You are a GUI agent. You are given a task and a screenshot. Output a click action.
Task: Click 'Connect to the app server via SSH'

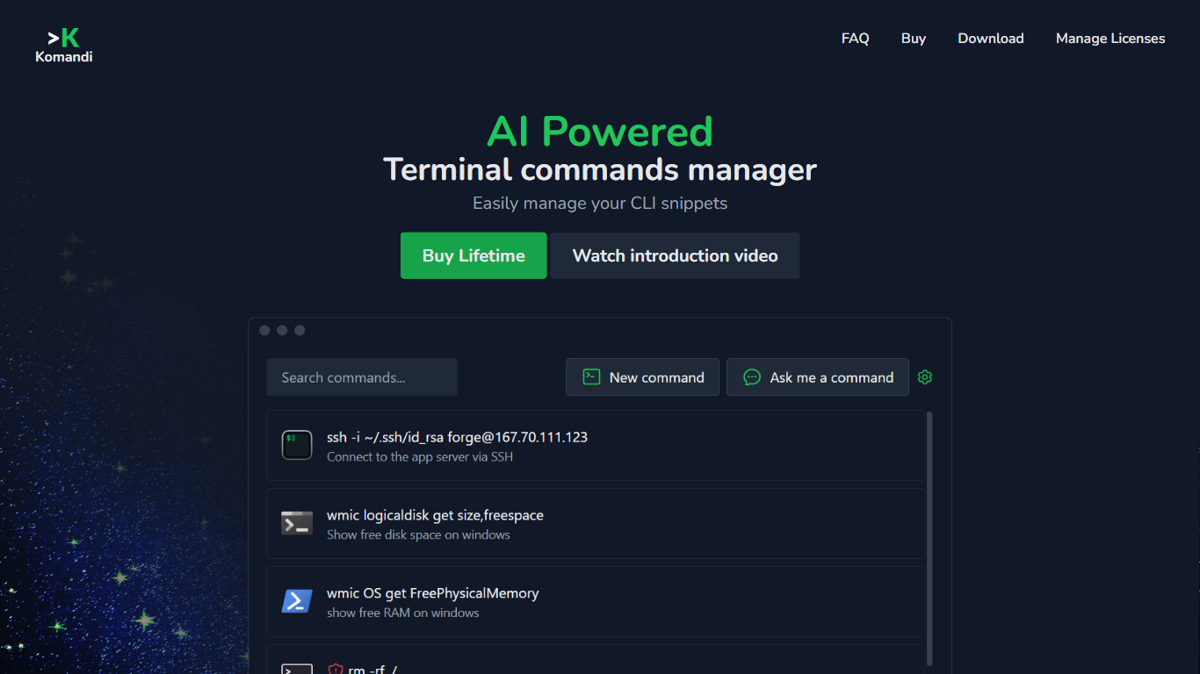[x=420, y=457]
